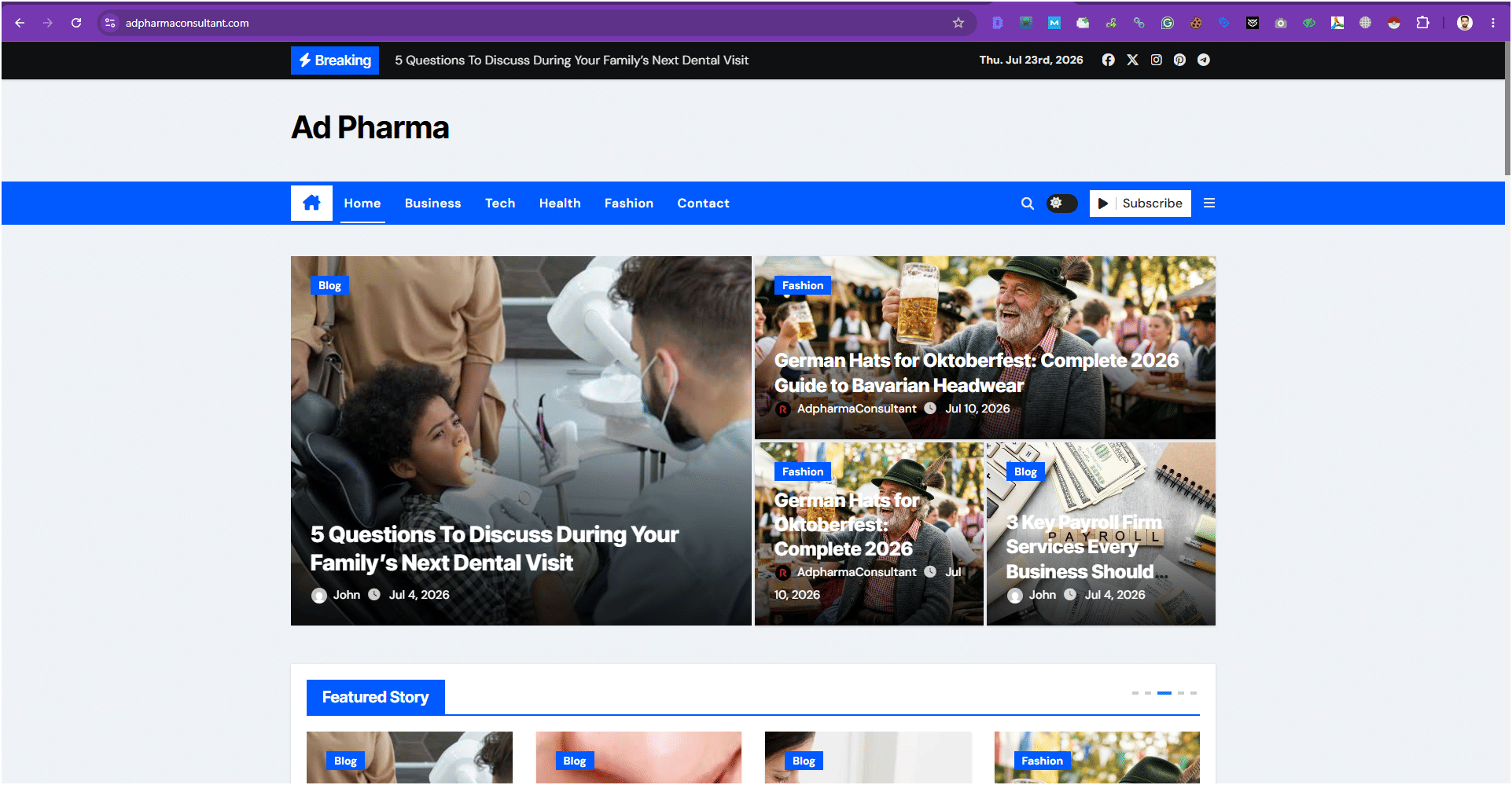
Task: Open the hamburger menu in navbar
Action: tap(1209, 203)
